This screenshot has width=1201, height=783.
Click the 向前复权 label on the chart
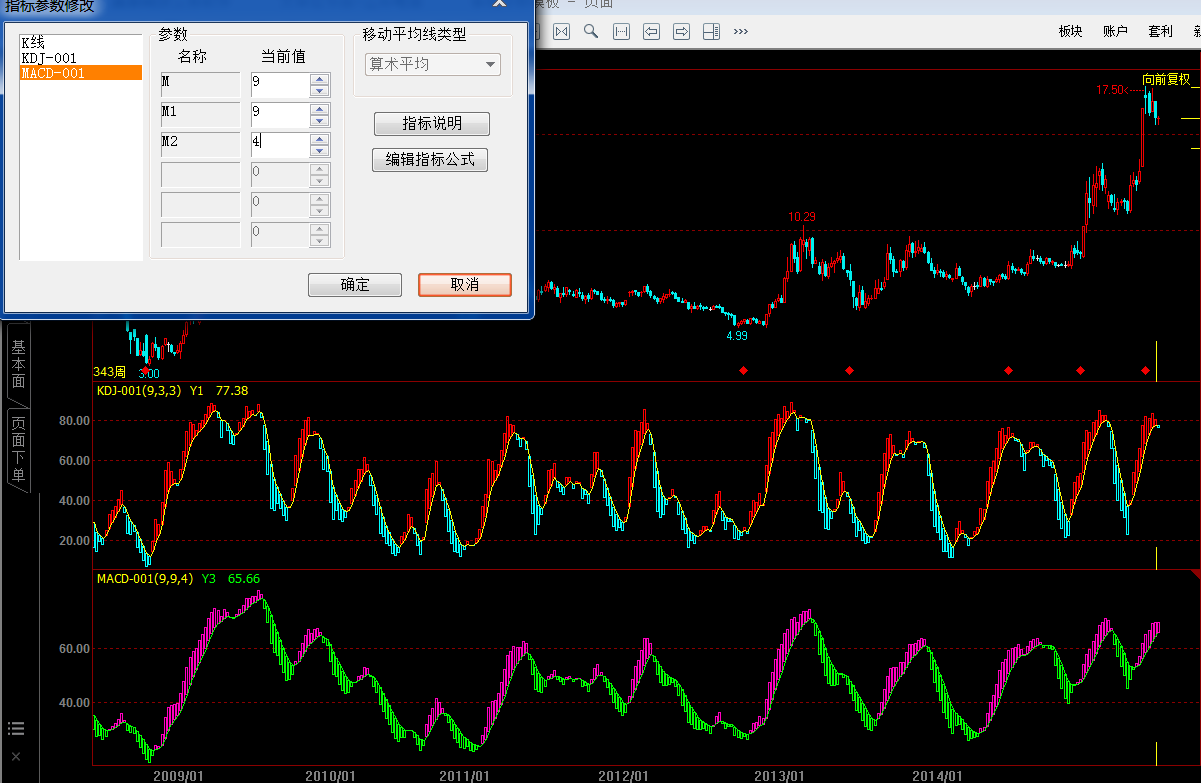tap(1167, 79)
